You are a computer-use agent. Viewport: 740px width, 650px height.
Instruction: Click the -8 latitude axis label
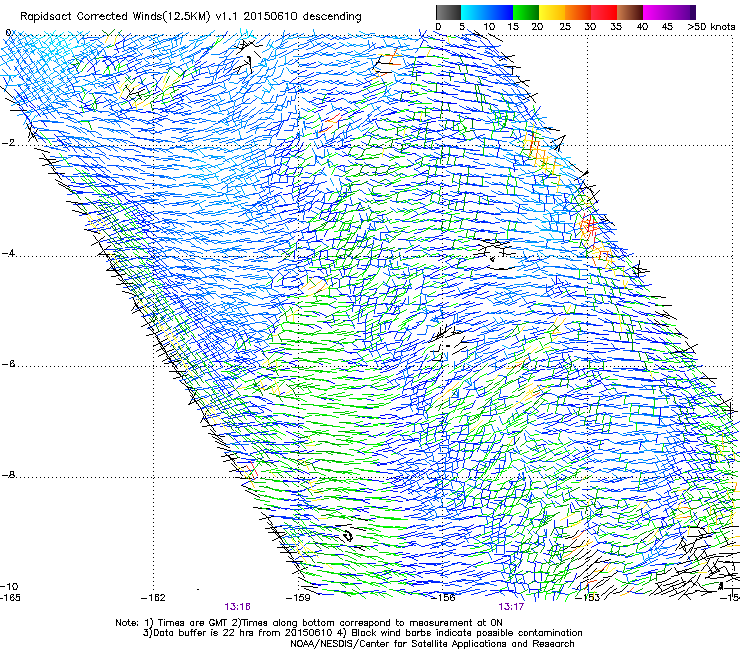click(x=8, y=475)
